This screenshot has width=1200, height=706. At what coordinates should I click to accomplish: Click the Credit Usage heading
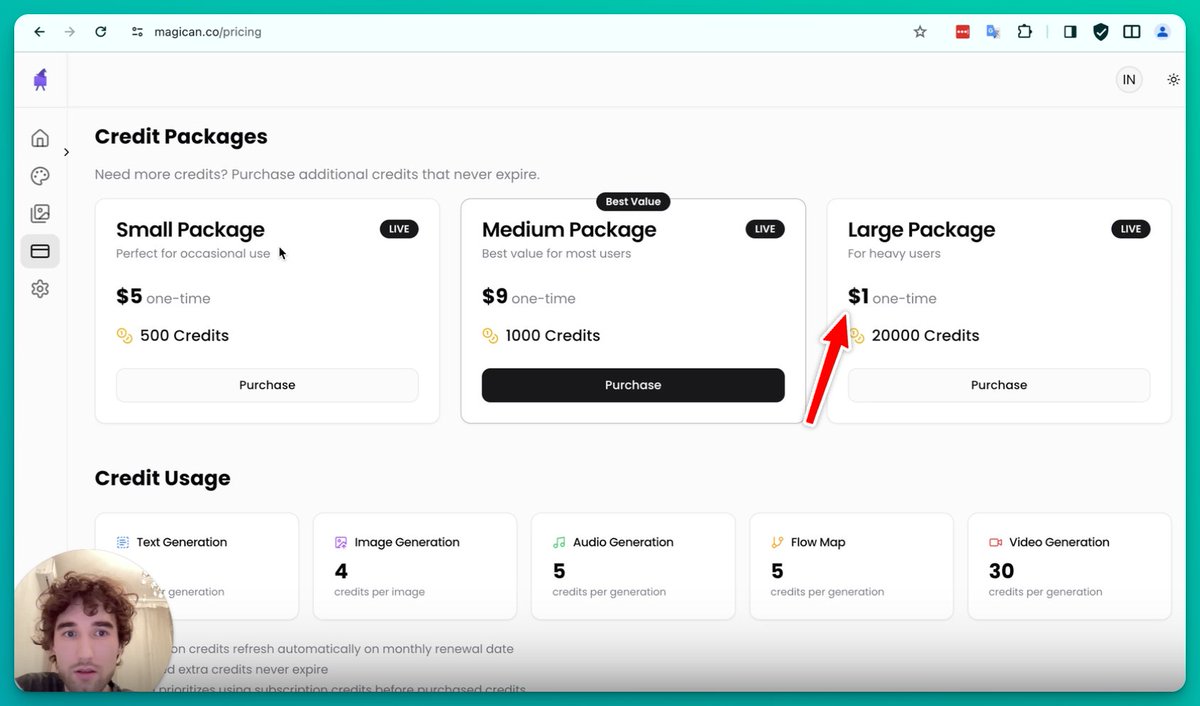pos(162,478)
